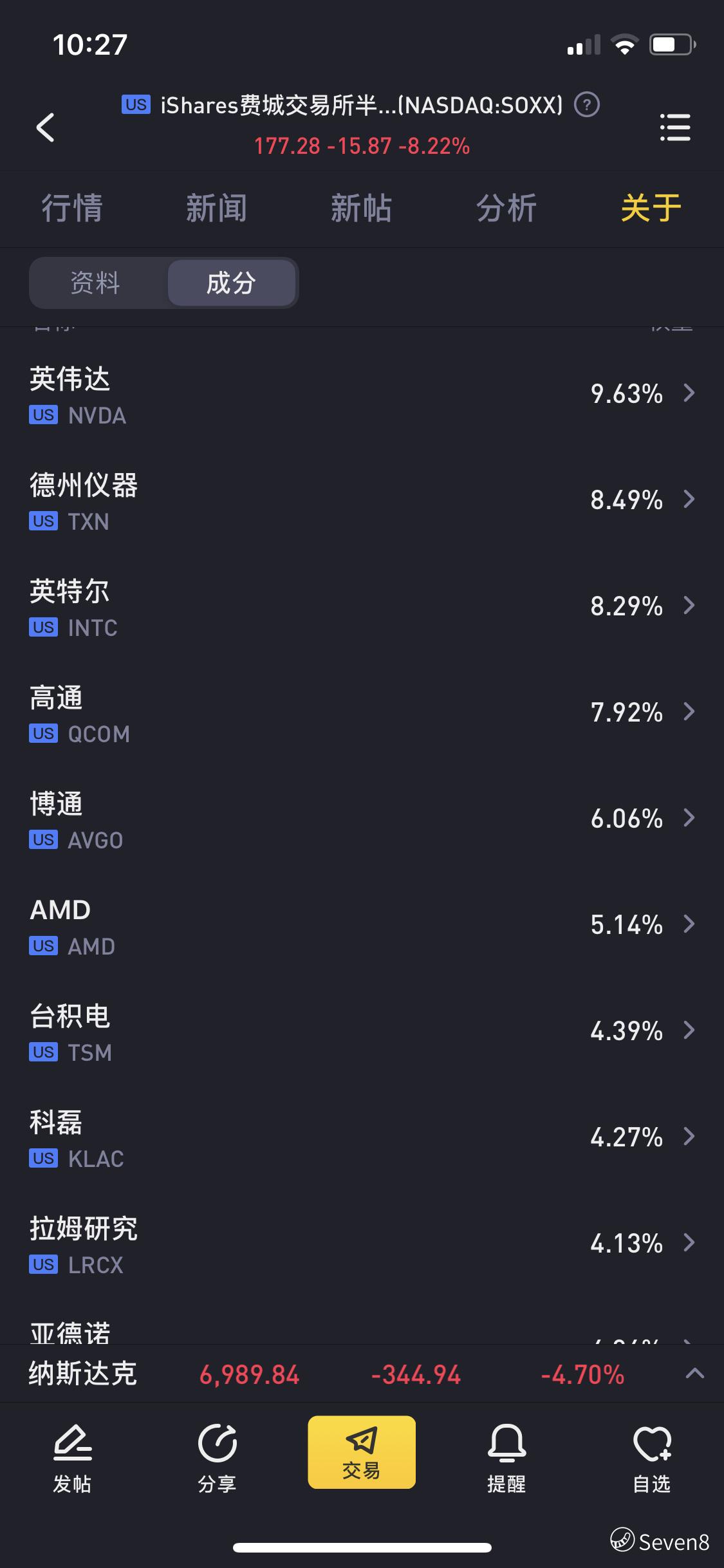Open NVDA details via its chevron
The height and width of the screenshot is (1568, 724).
[689, 393]
